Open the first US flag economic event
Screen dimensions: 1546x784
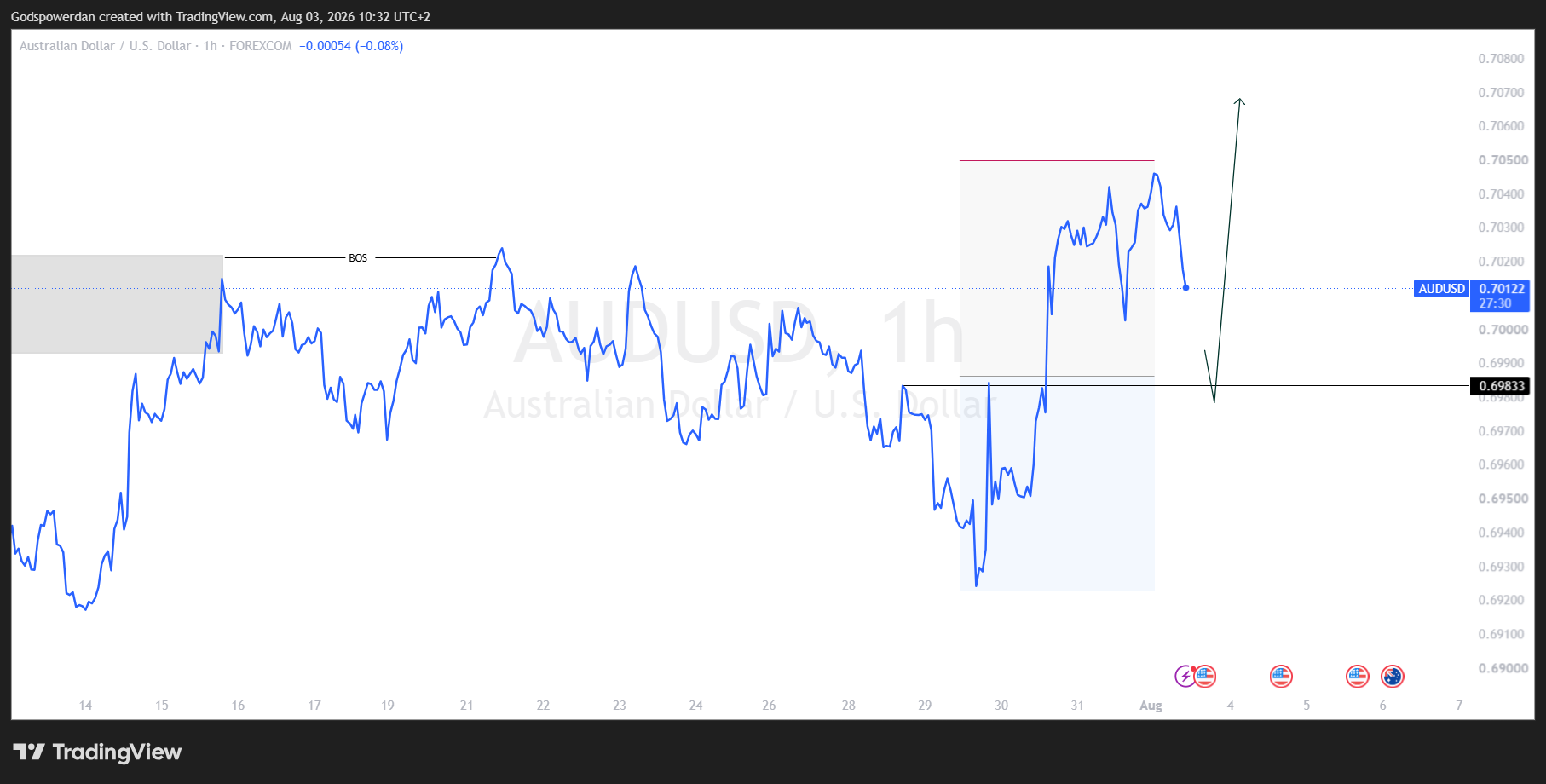1205,677
